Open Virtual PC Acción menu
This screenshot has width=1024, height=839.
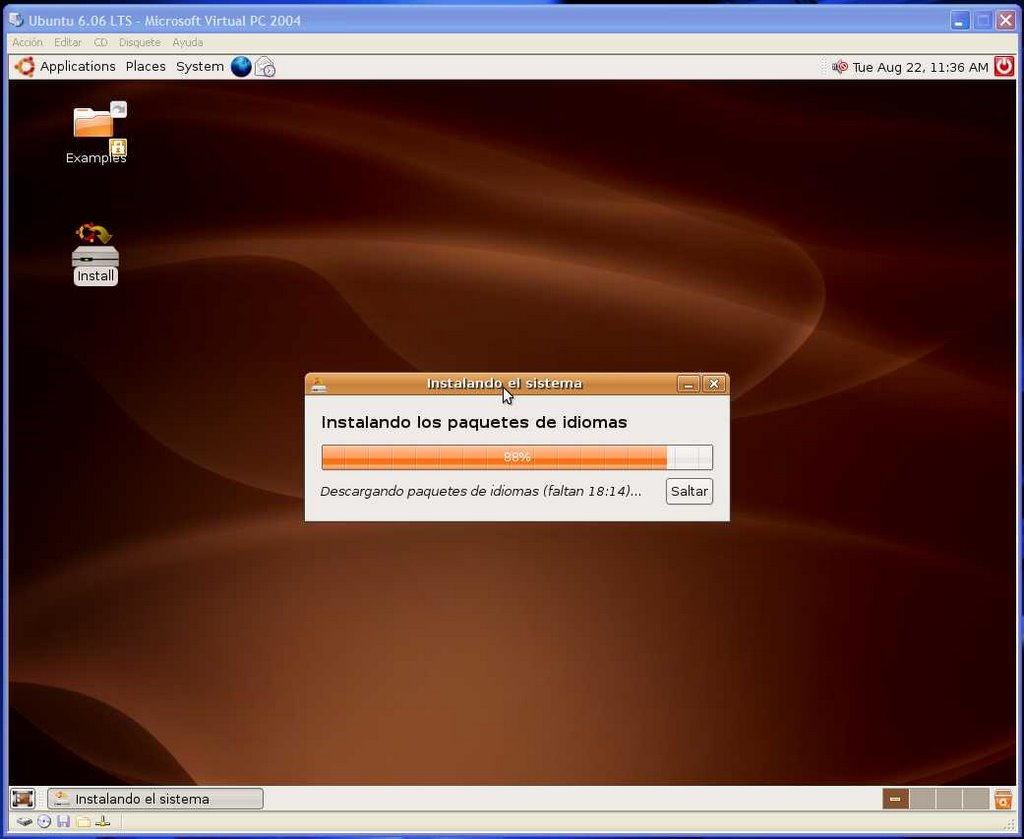coord(27,42)
